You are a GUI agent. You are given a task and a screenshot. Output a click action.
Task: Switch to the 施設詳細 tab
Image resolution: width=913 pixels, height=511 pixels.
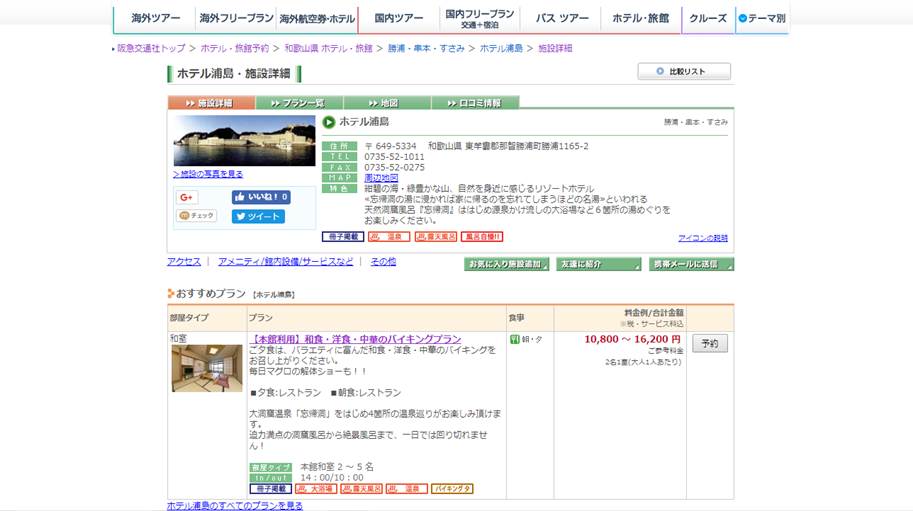(x=211, y=103)
